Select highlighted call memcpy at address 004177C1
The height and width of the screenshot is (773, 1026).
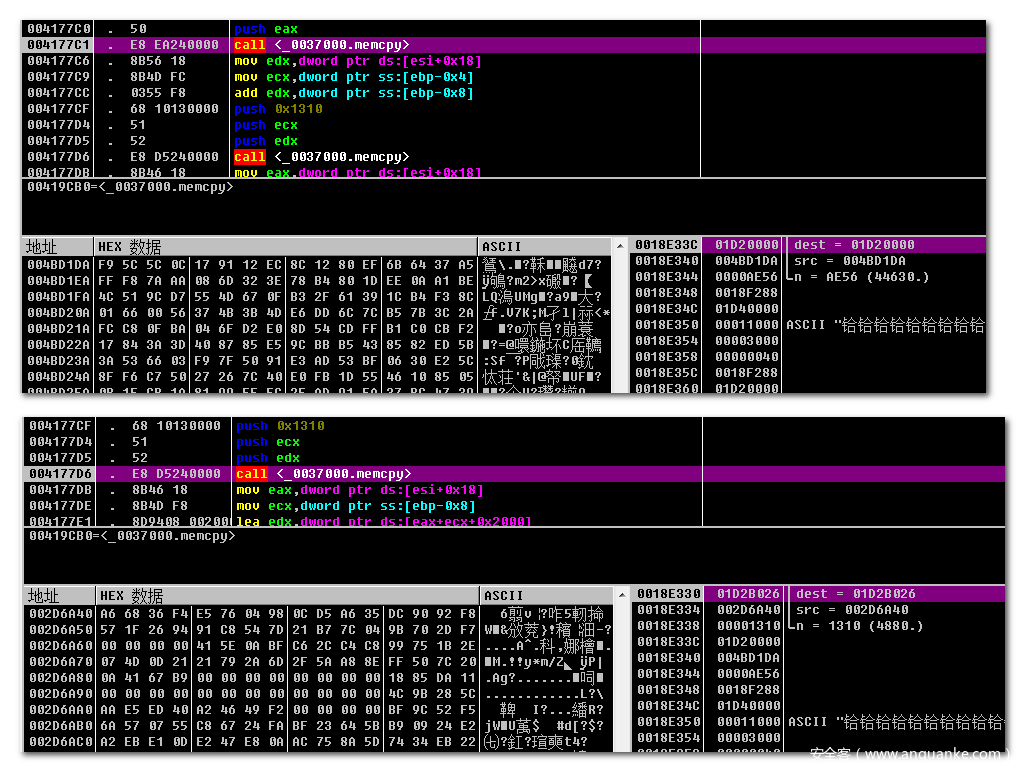coord(320,45)
